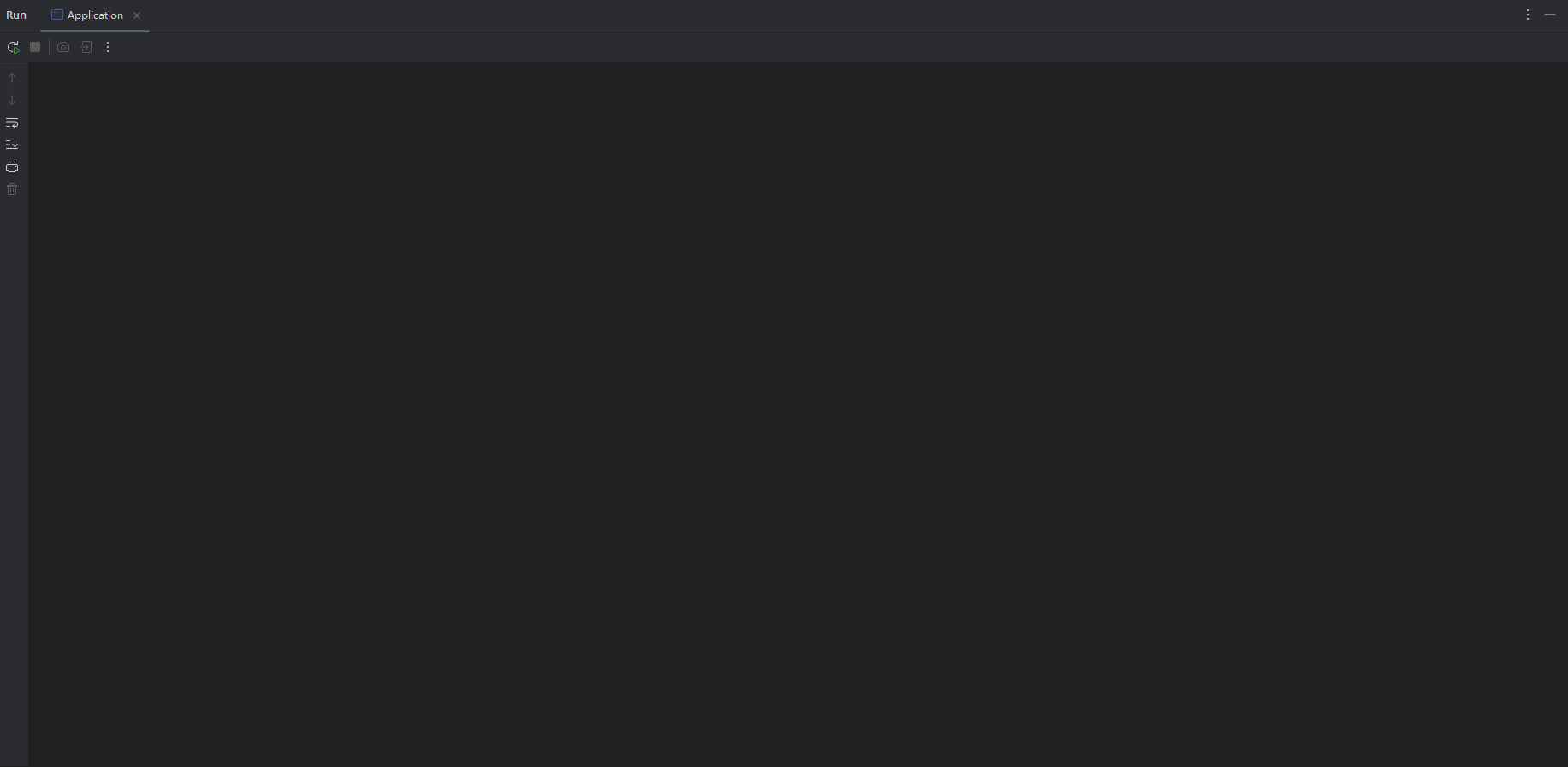Screen dimensions: 1568x767
Task: Open More actions in run toolbar
Action: [x=108, y=47]
